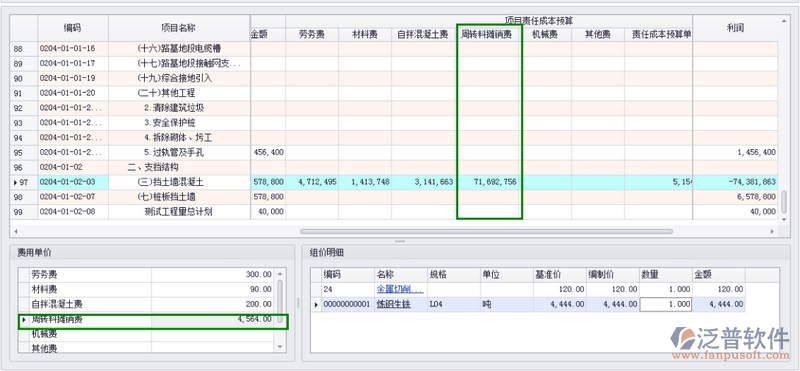The image size is (800, 371).
Task: Click the 费用单价 list's scroll-up arrow
Action: point(280,274)
